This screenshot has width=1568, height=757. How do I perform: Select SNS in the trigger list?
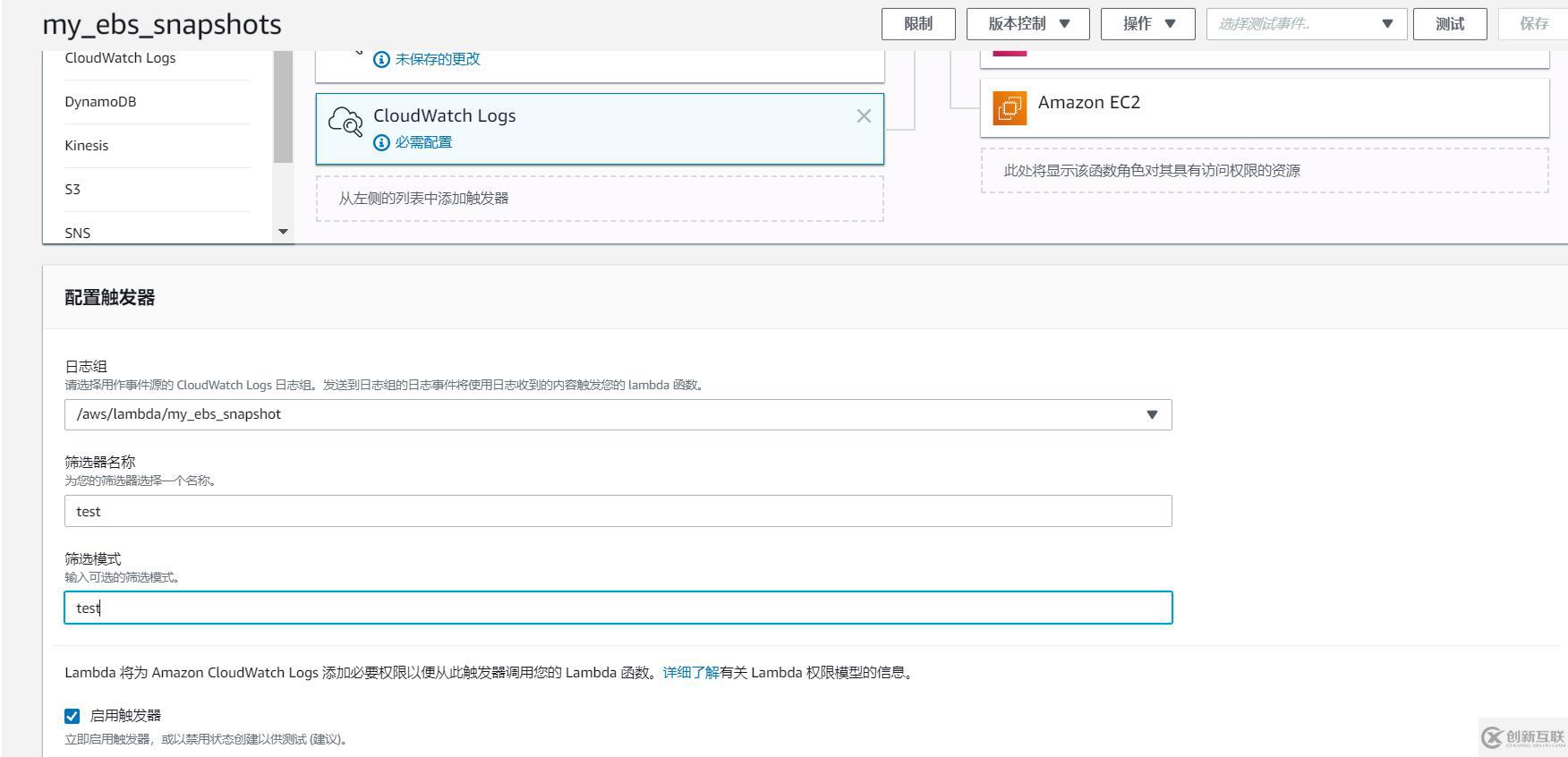tap(78, 234)
